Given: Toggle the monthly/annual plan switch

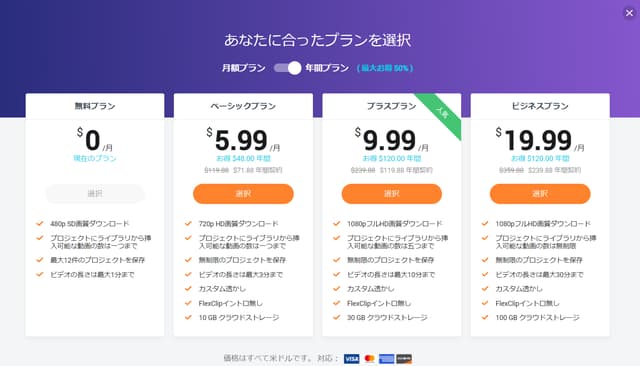Looking at the screenshot, I should coord(287,68).
